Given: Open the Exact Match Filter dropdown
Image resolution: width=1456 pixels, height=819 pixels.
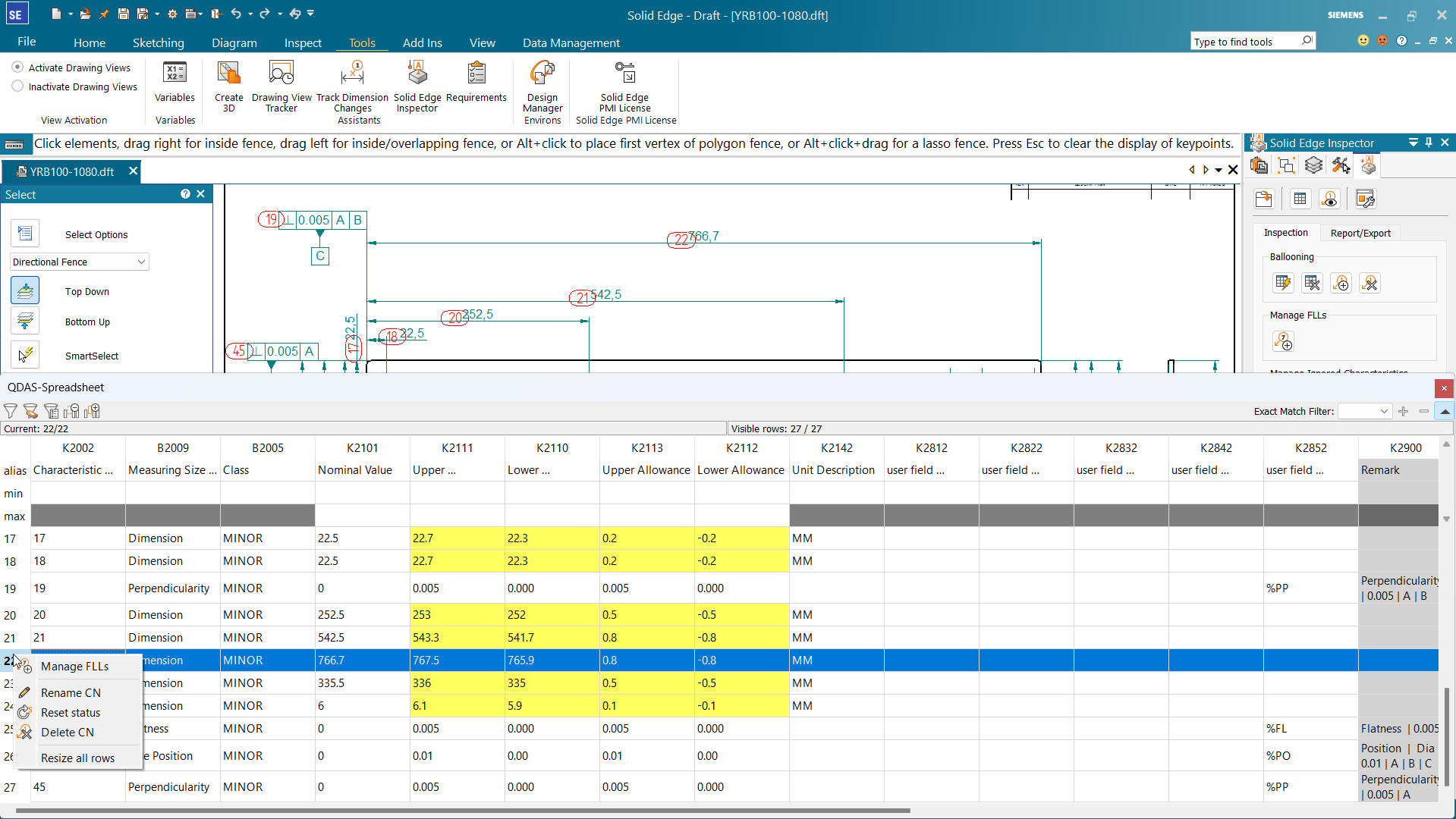Looking at the screenshot, I should 1385,411.
